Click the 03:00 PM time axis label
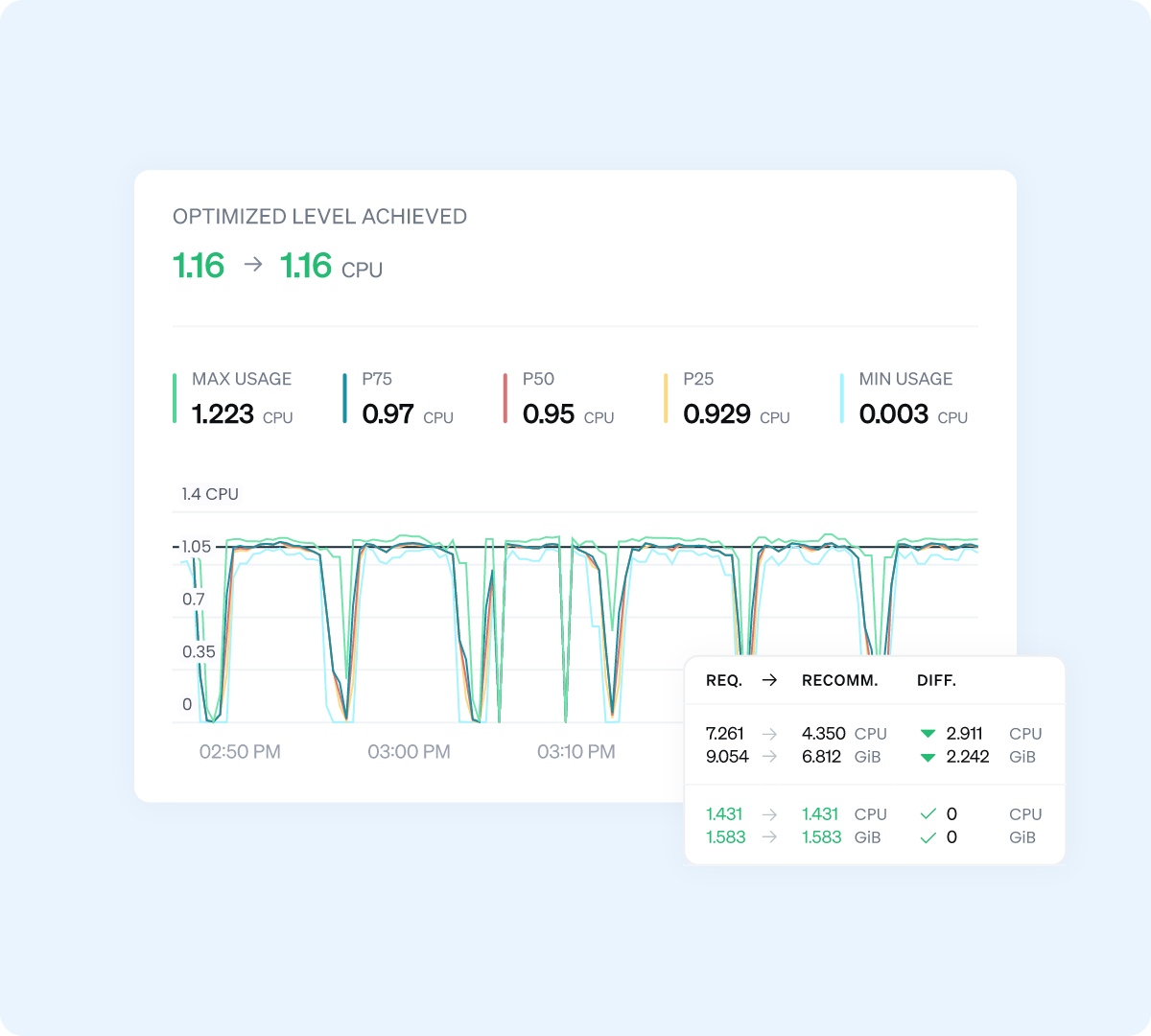The height and width of the screenshot is (1036, 1151). tap(409, 752)
